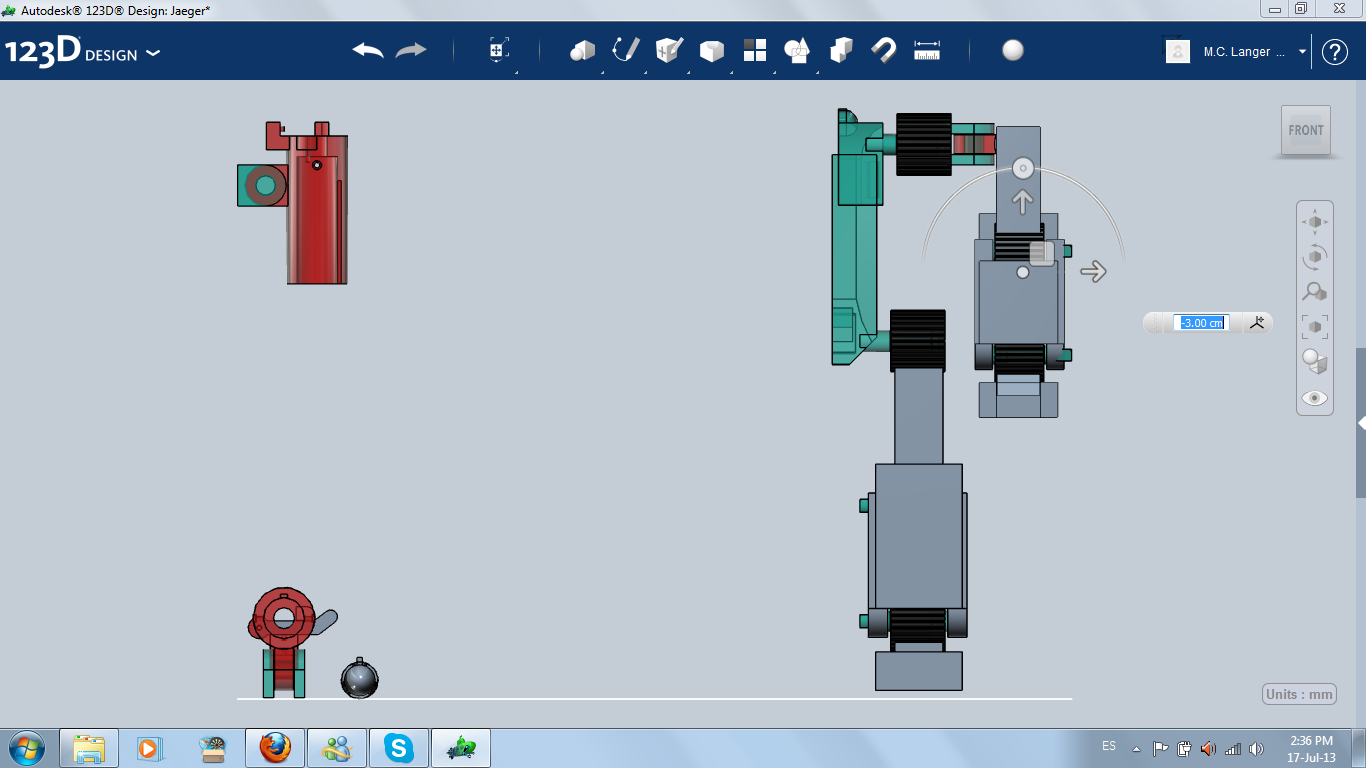Open the Combine tool
The height and width of the screenshot is (768, 1366).
point(841,50)
